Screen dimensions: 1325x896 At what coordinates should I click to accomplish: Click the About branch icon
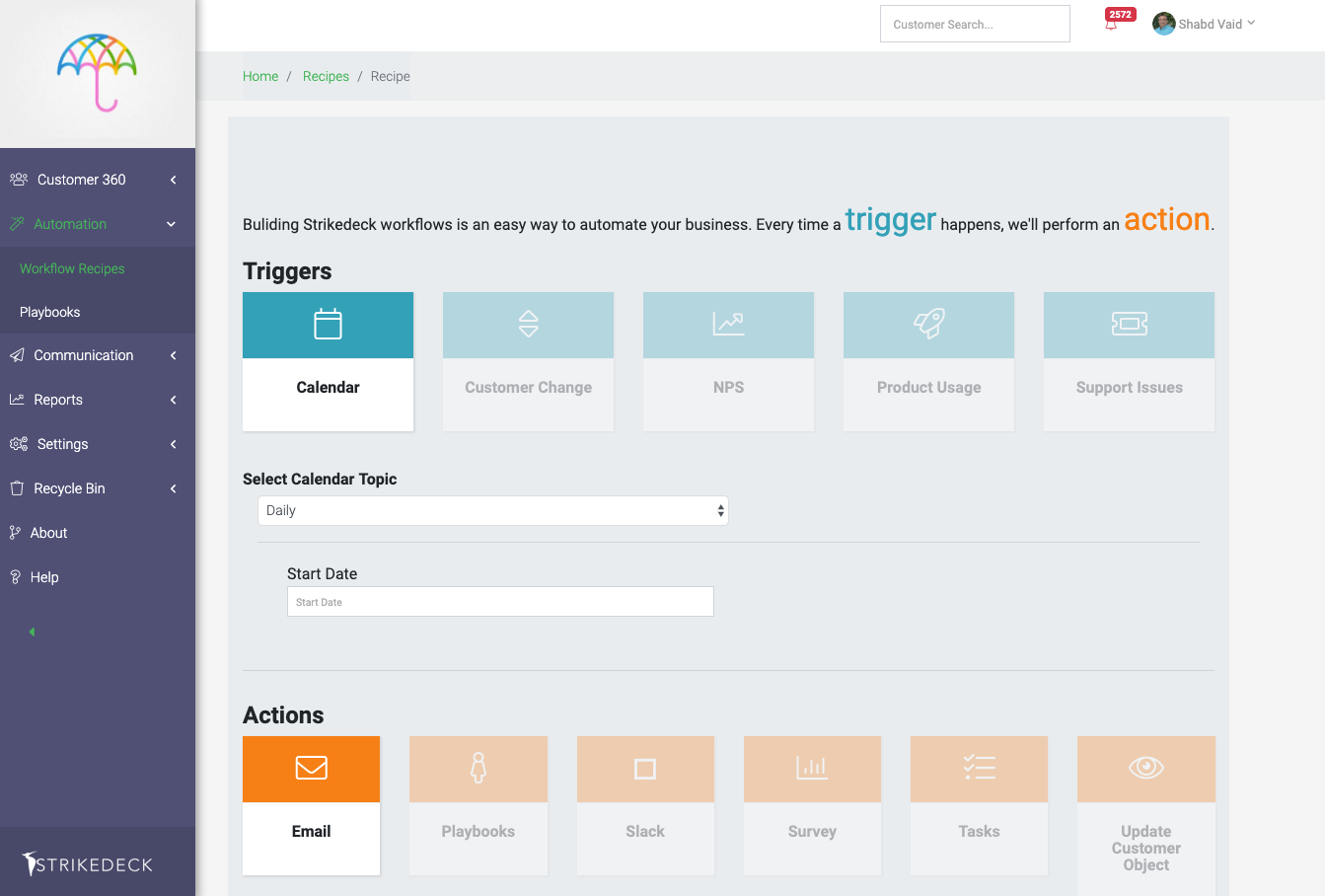point(15,533)
